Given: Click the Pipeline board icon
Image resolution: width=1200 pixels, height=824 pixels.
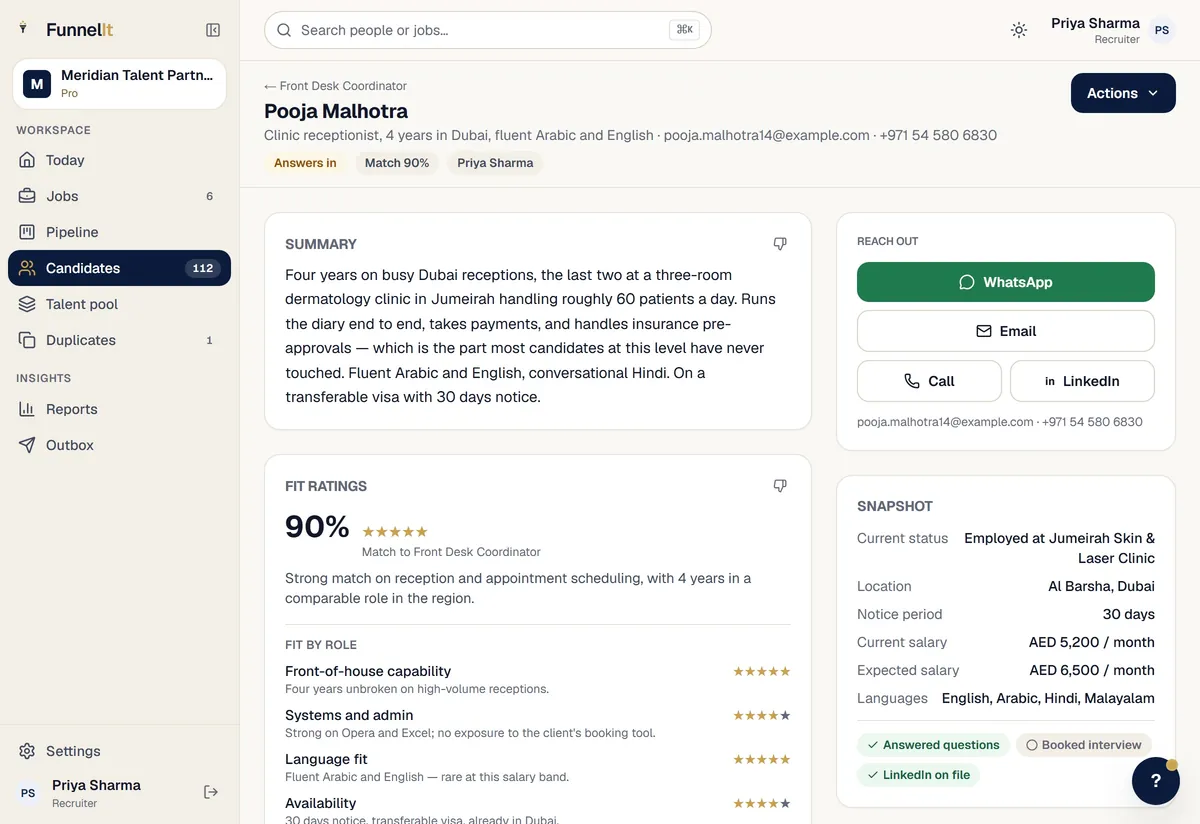Looking at the screenshot, I should pyautogui.click(x=27, y=232).
